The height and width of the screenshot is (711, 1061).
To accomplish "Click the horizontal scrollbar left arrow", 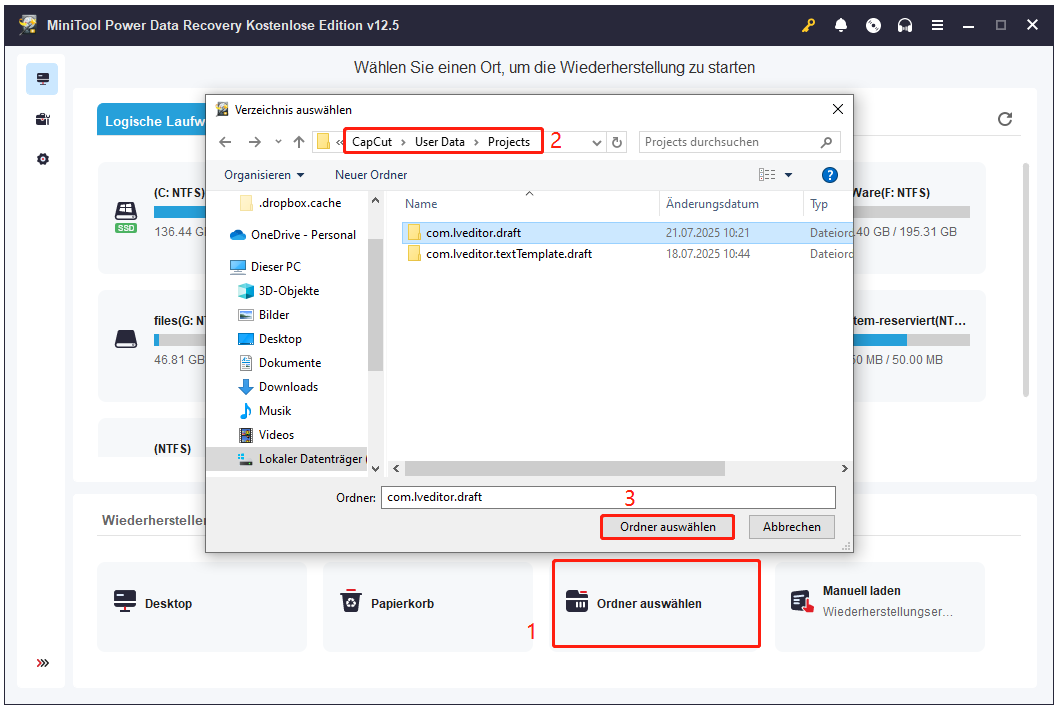I will (x=397, y=468).
